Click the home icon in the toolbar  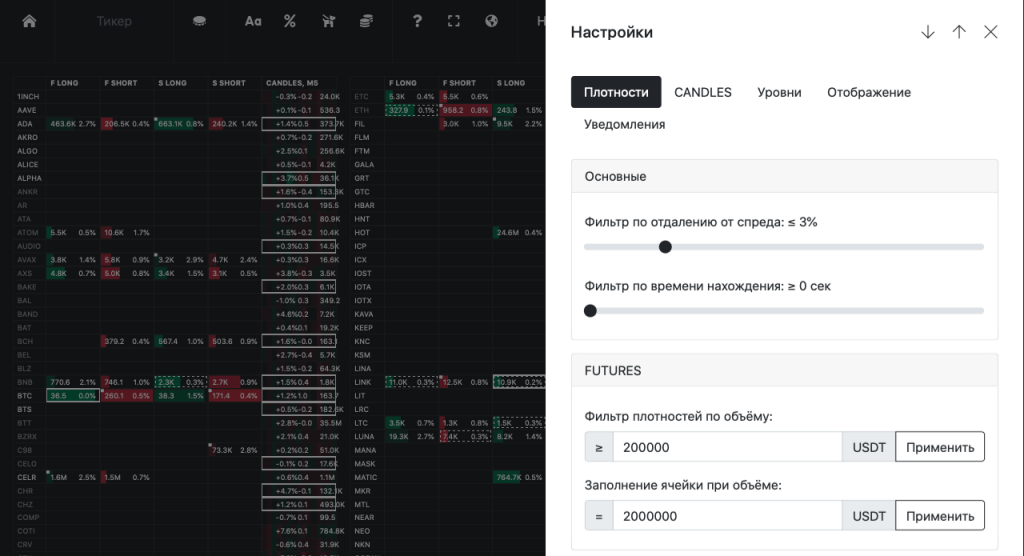(29, 21)
